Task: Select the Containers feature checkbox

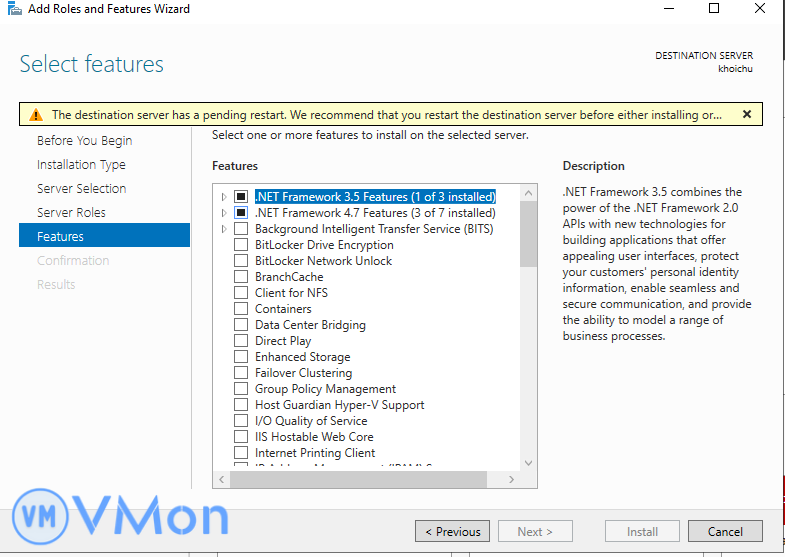Action: (241, 309)
